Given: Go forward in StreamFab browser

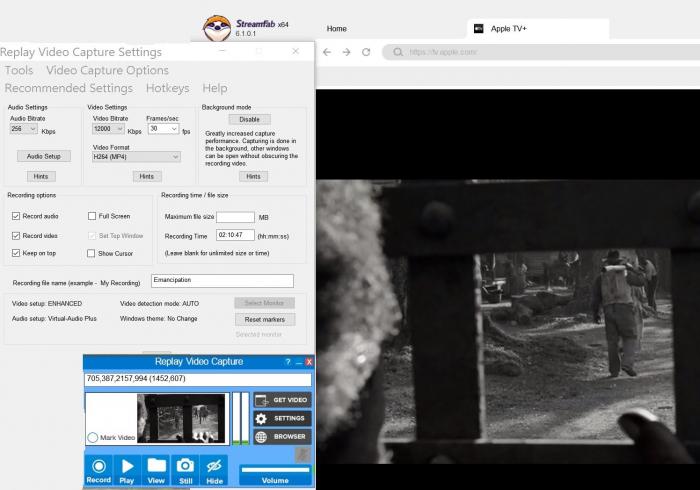Looking at the screenshot, I should point(346,52).
